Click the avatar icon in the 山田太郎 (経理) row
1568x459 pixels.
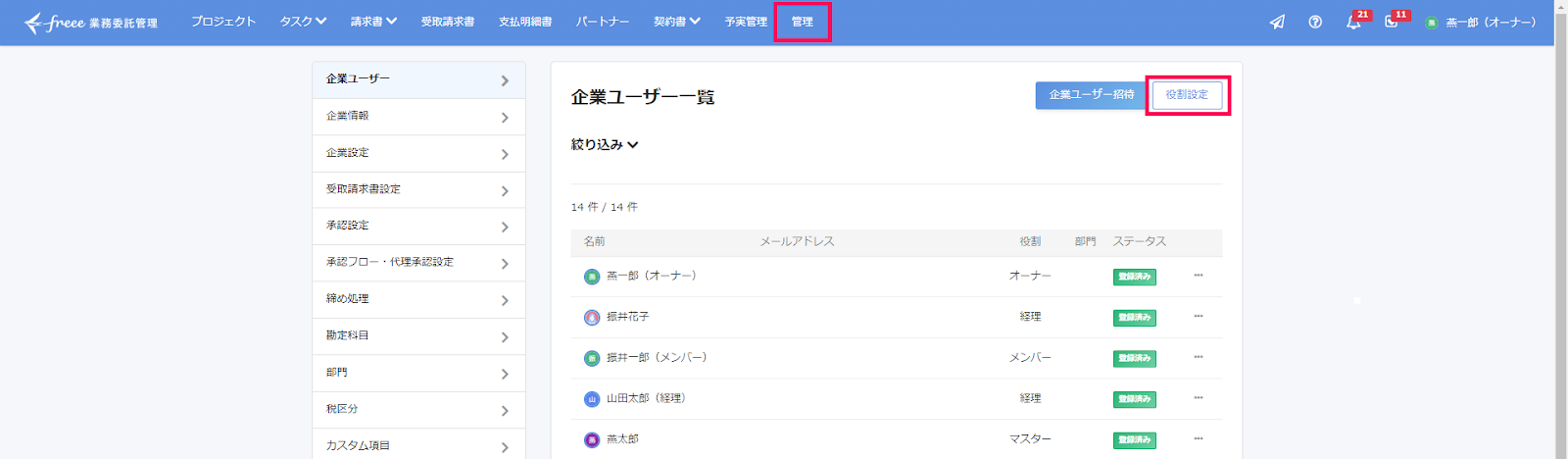[592, 399]
